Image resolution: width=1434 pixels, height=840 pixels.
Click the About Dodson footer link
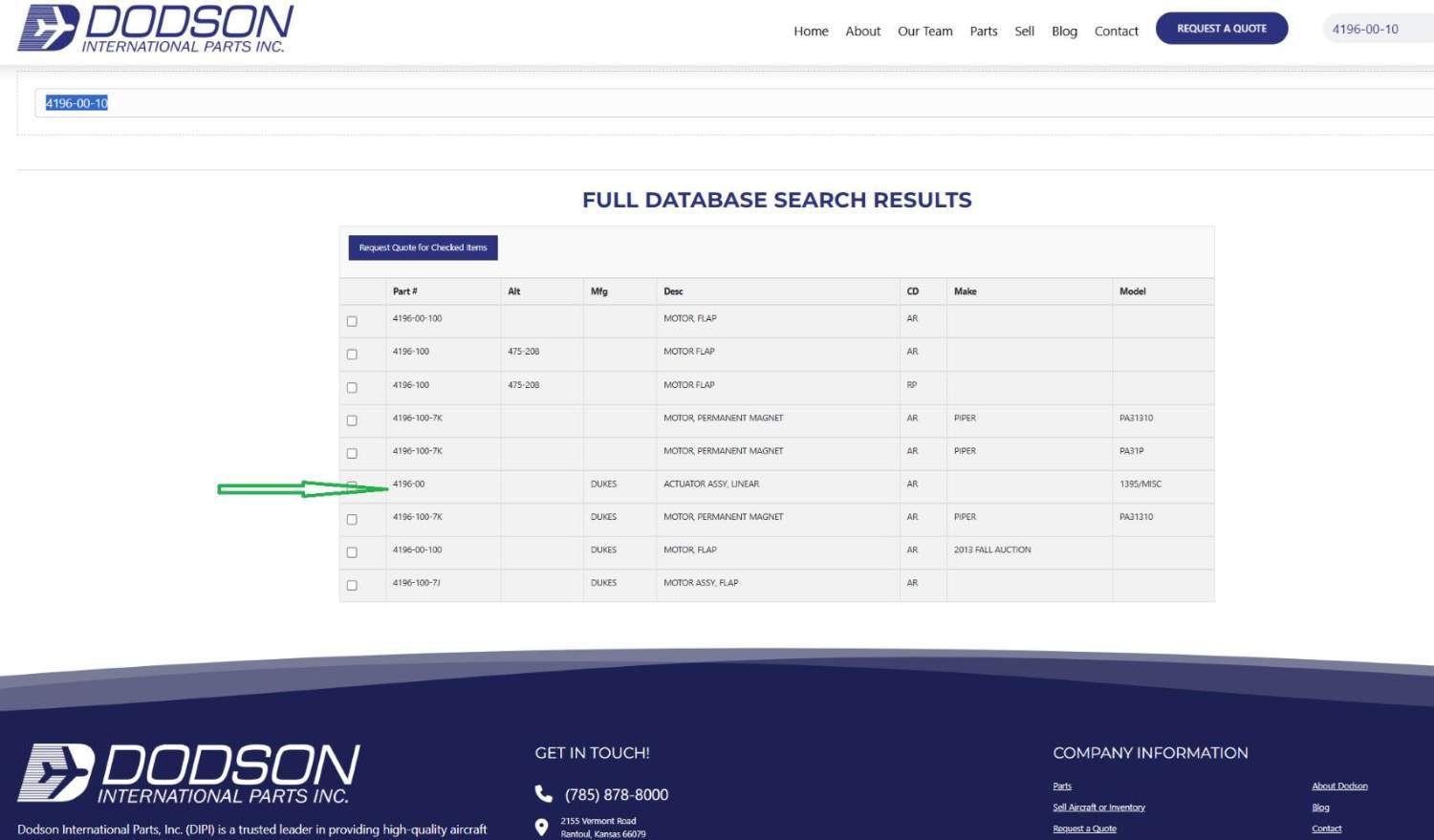pyautogui.click(x=1339, y=786)
